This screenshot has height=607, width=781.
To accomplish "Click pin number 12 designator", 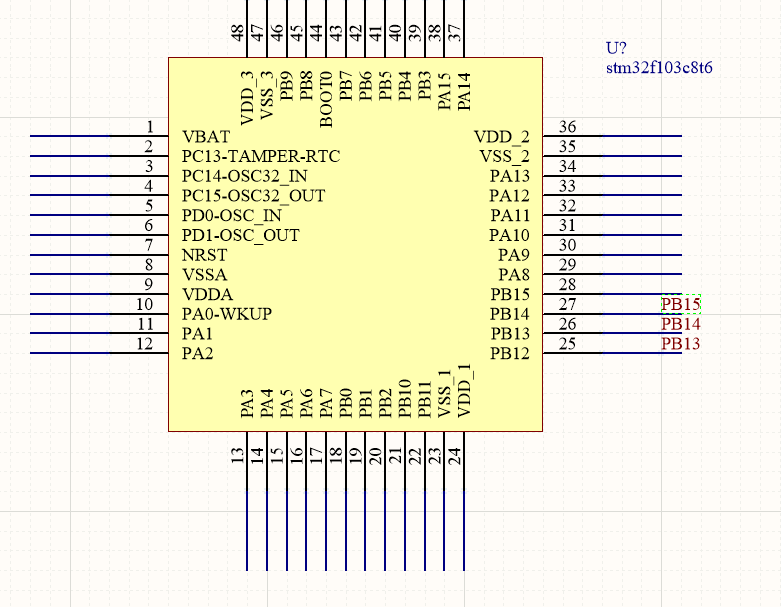I will pyautogui.click(x=144, y=344).
